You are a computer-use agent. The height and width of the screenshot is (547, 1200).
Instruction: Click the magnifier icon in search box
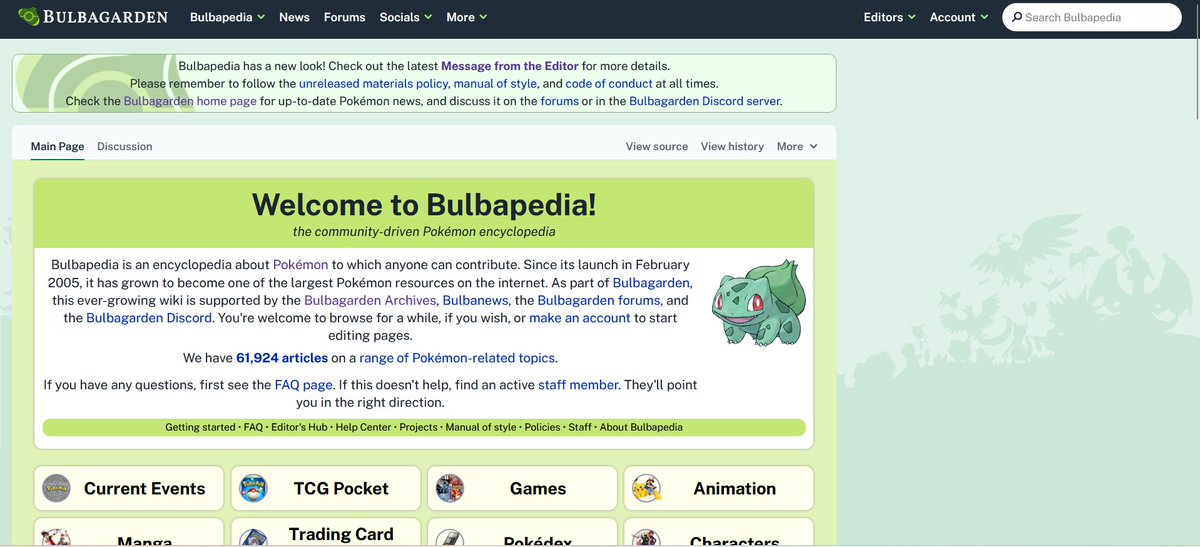click(1017, 17)
